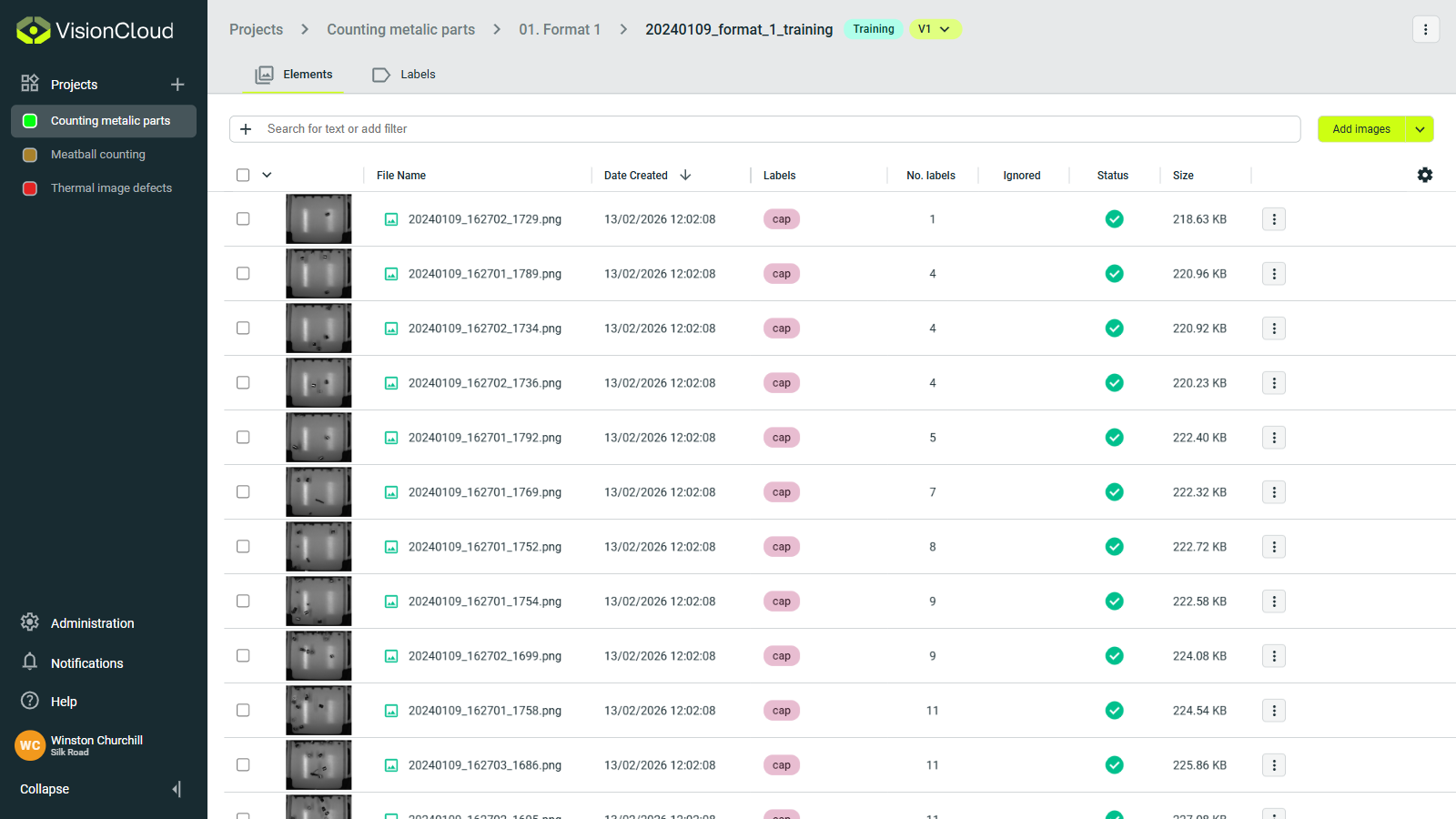1456x819 pixels.
Task: Click the Projects grid icon in sidebar
Action: [x=30, y=84]
